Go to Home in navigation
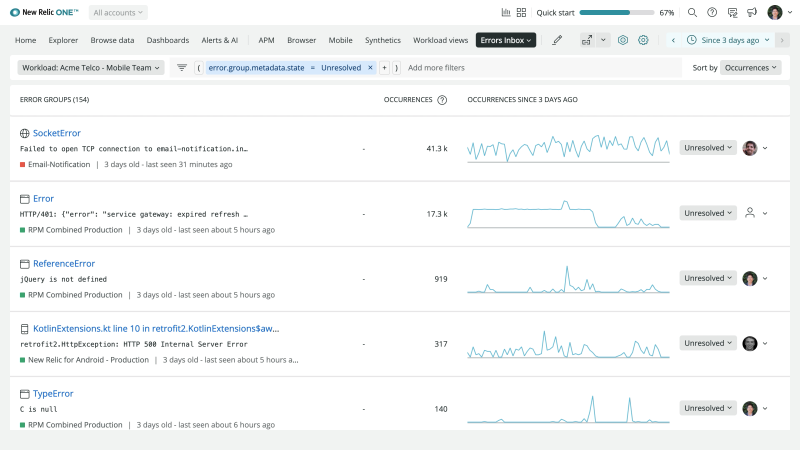800x450 pixels. pos(26,40)
